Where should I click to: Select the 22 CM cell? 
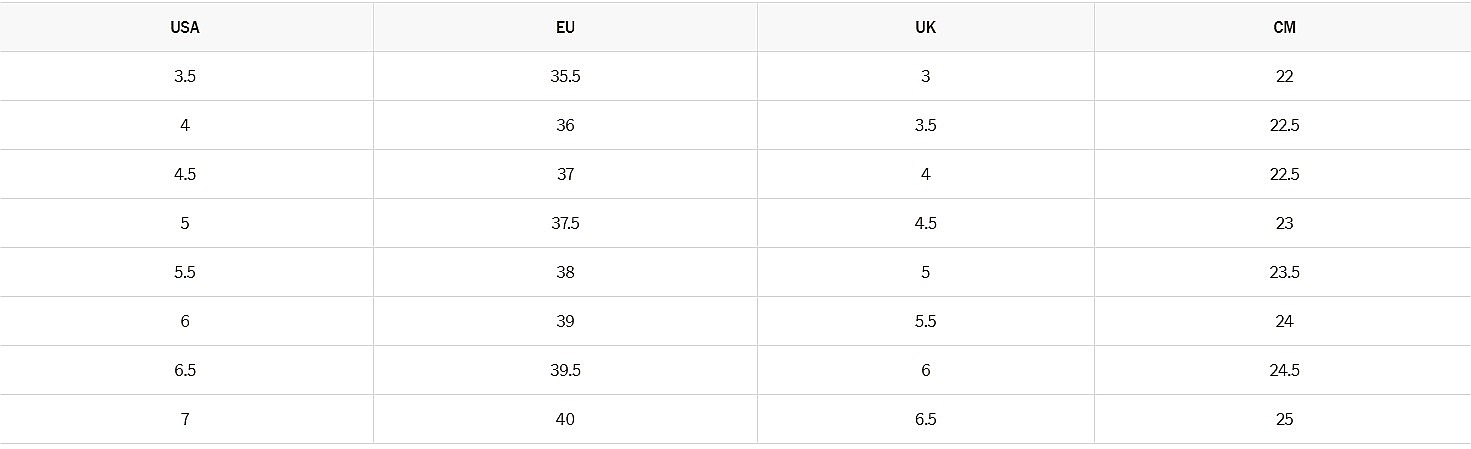(x=1284, y=76)
